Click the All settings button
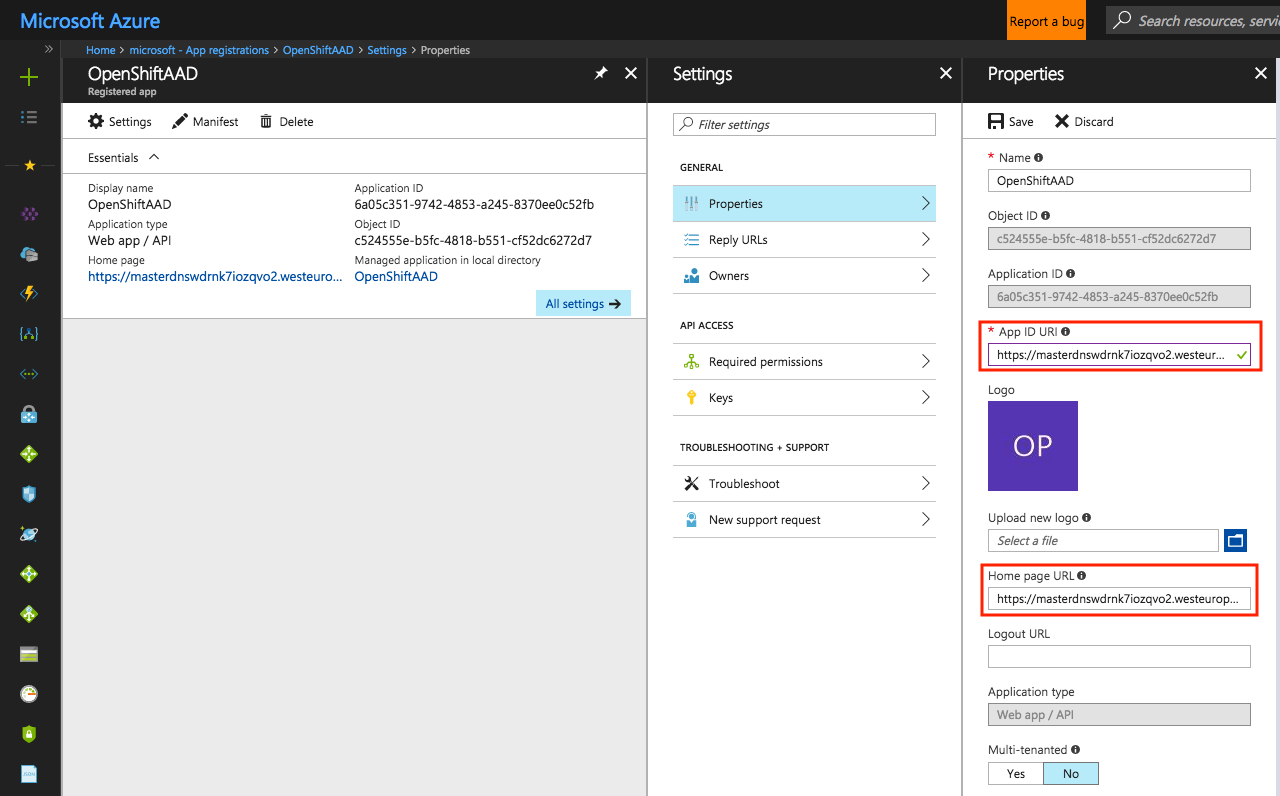 click(583, 304)
